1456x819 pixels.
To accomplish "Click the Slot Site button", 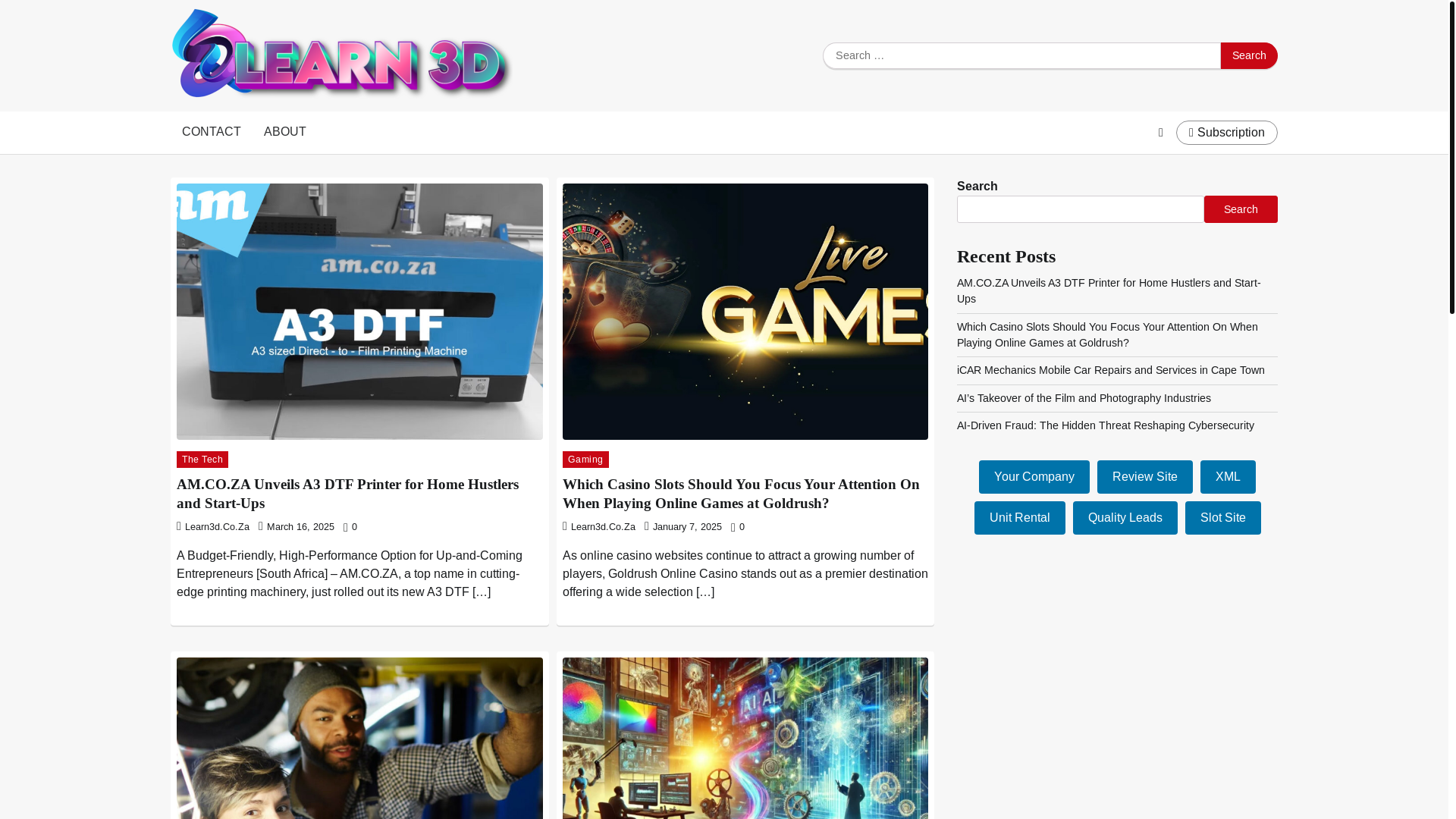I will click(x=1223, y=518).
